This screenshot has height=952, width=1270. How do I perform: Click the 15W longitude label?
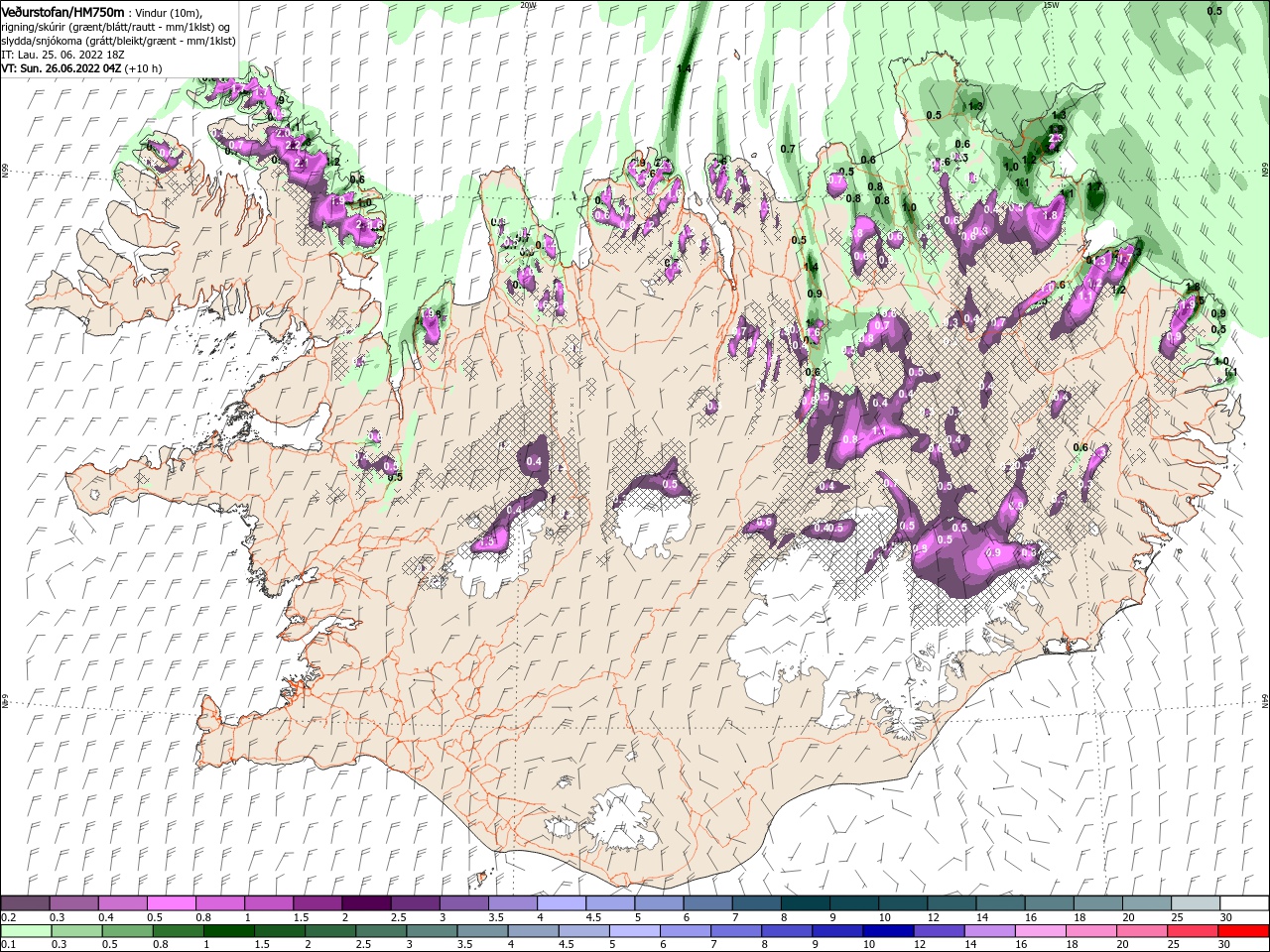[x=1052, y=5]
